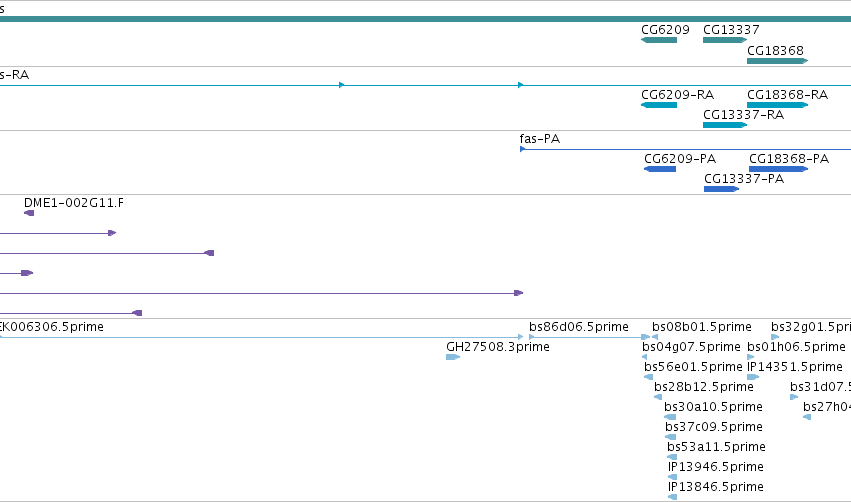Click the bs31d07.5prime label at right edge
The height and width of the screenshot is (502, 851).
[x=820, y=387]
